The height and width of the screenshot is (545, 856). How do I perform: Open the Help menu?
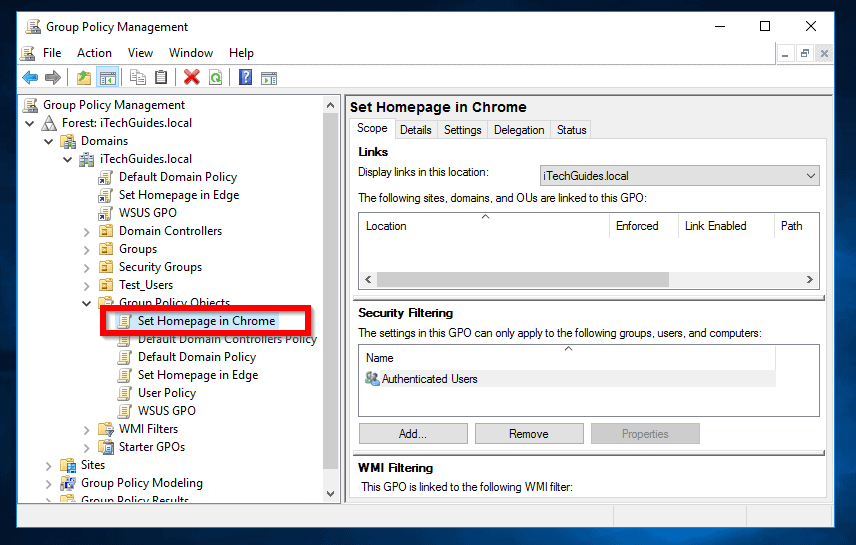tap(241, 53)
